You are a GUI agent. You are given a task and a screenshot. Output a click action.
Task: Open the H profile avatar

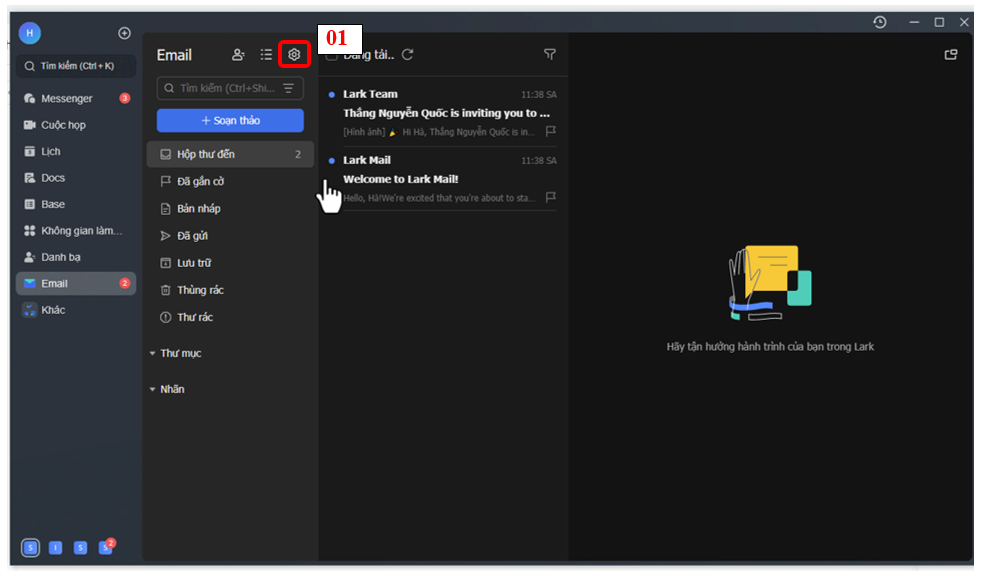(x=29, y=33)
